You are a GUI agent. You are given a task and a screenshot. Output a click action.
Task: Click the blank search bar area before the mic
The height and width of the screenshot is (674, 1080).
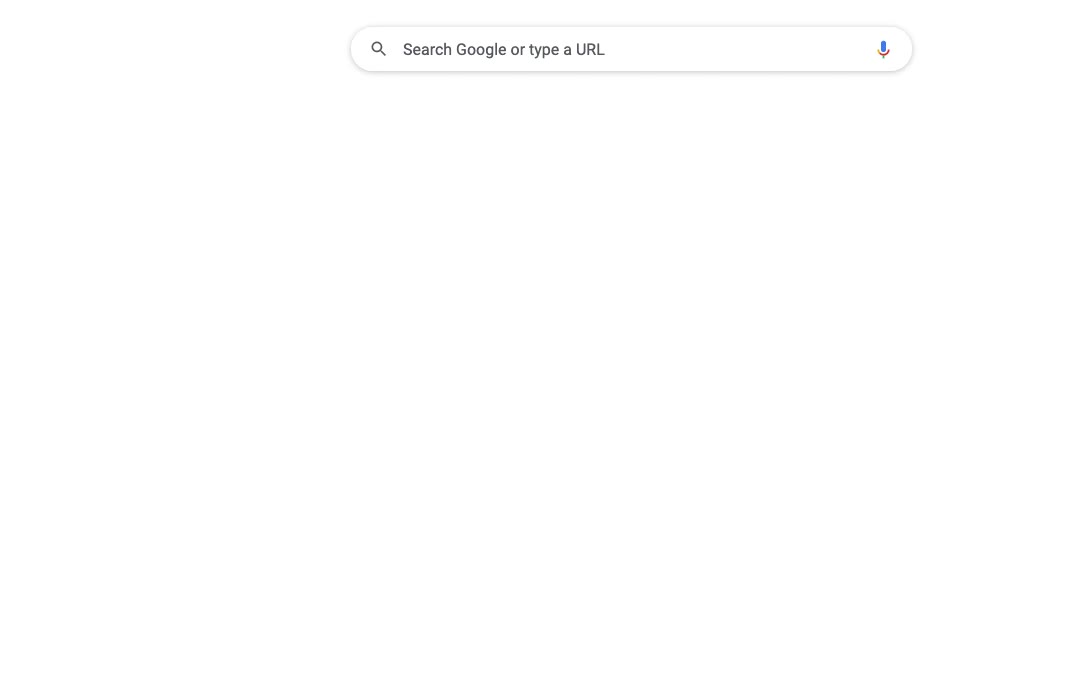(x=737, y=49)
